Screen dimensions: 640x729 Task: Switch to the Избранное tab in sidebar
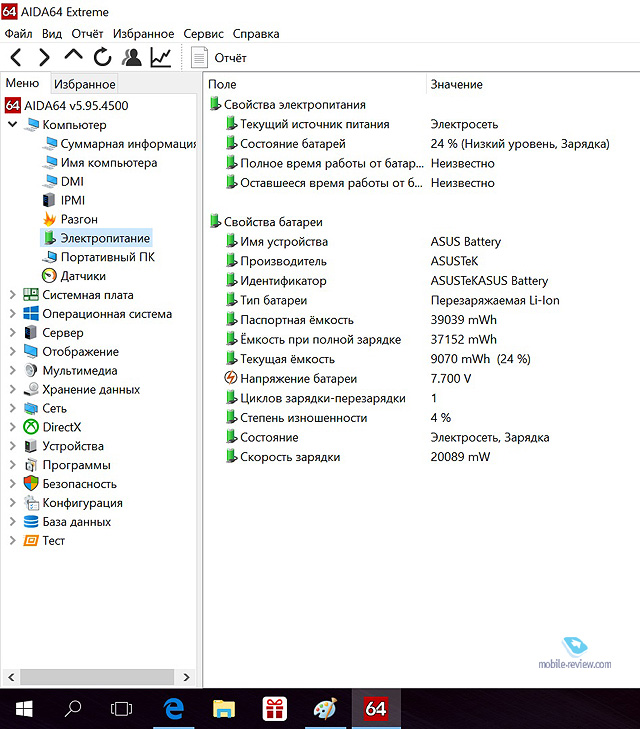click(85, 84)
